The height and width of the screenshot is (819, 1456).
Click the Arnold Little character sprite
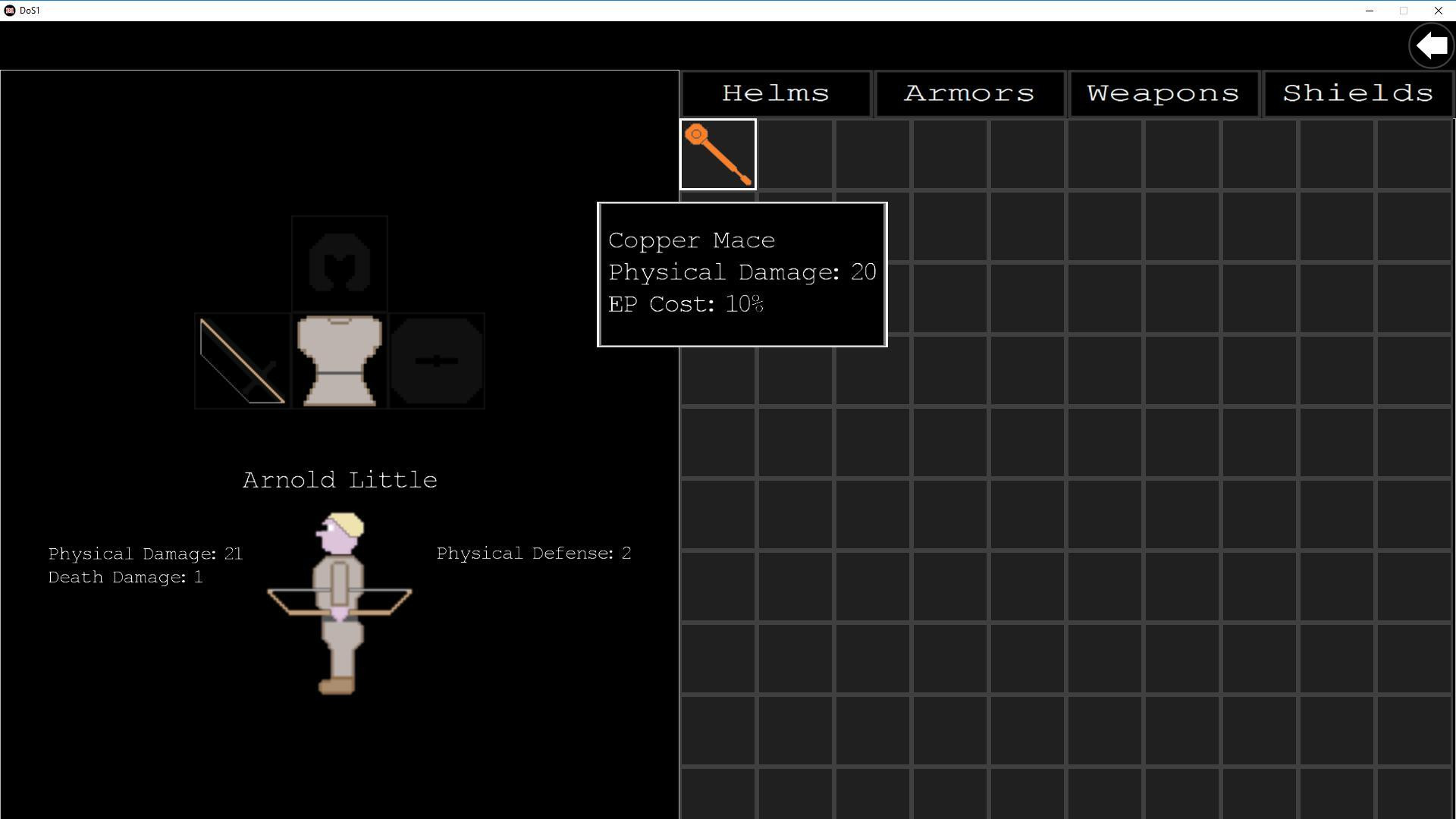pos(340,604)
